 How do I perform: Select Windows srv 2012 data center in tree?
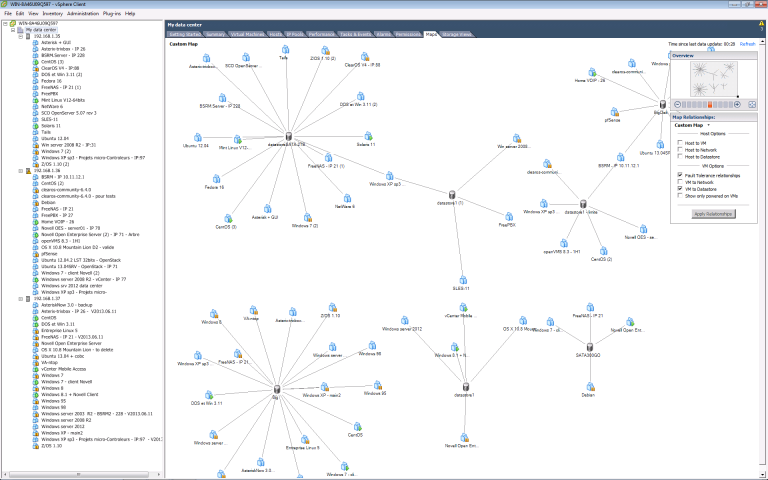point(72,286)
